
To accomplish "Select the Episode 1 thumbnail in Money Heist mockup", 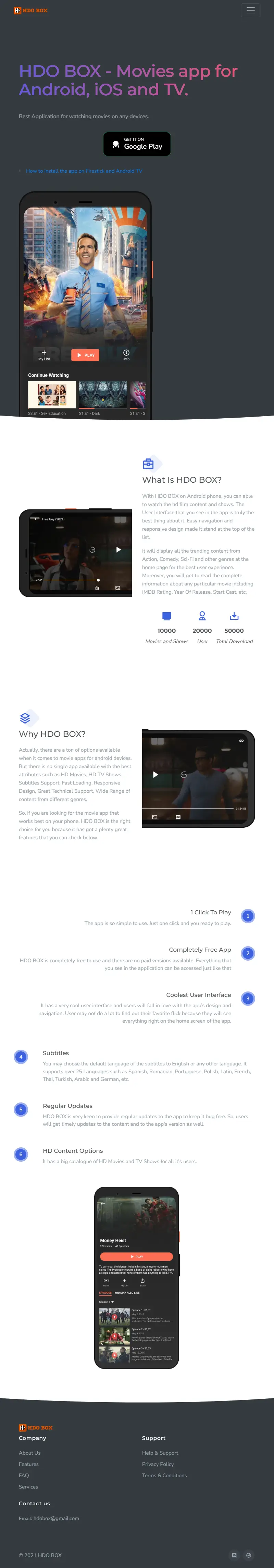I will point(114,1317).
